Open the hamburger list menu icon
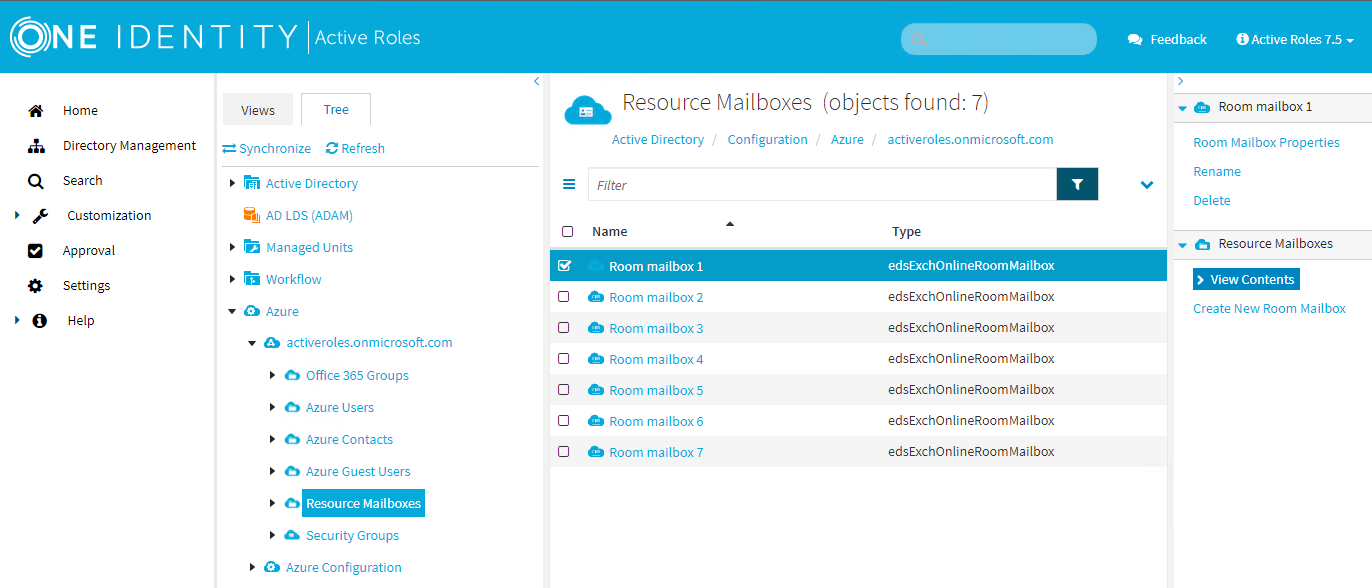The height and width of the screenshot is (588, 1372). click(x=569, y=184)
